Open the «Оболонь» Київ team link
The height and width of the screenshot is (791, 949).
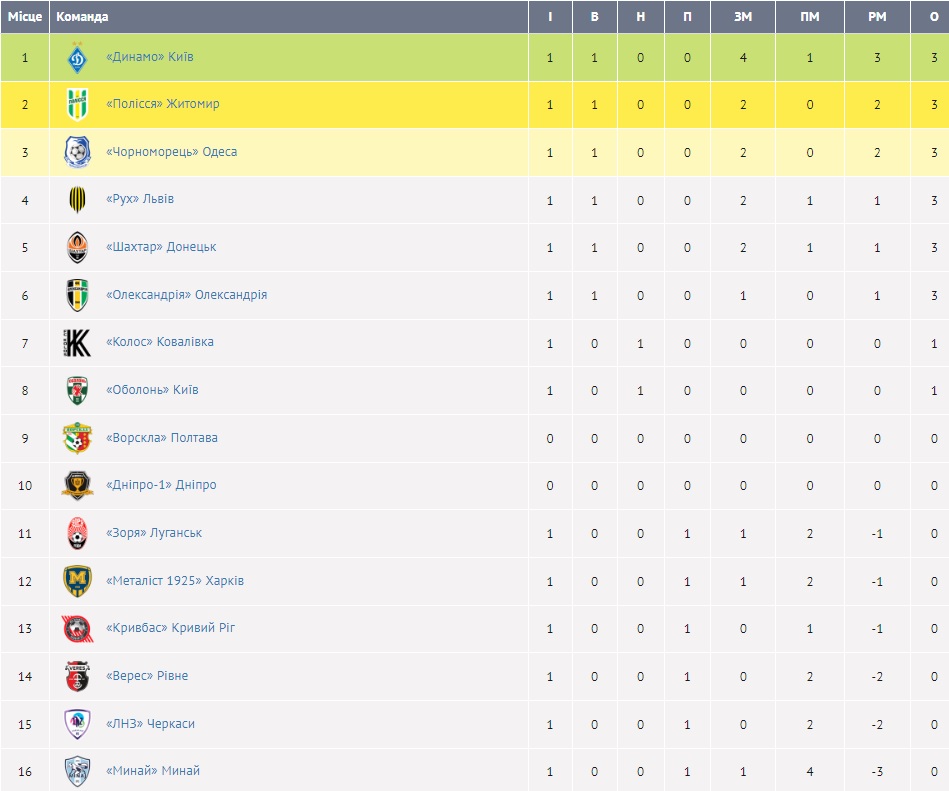coord(152,390)
